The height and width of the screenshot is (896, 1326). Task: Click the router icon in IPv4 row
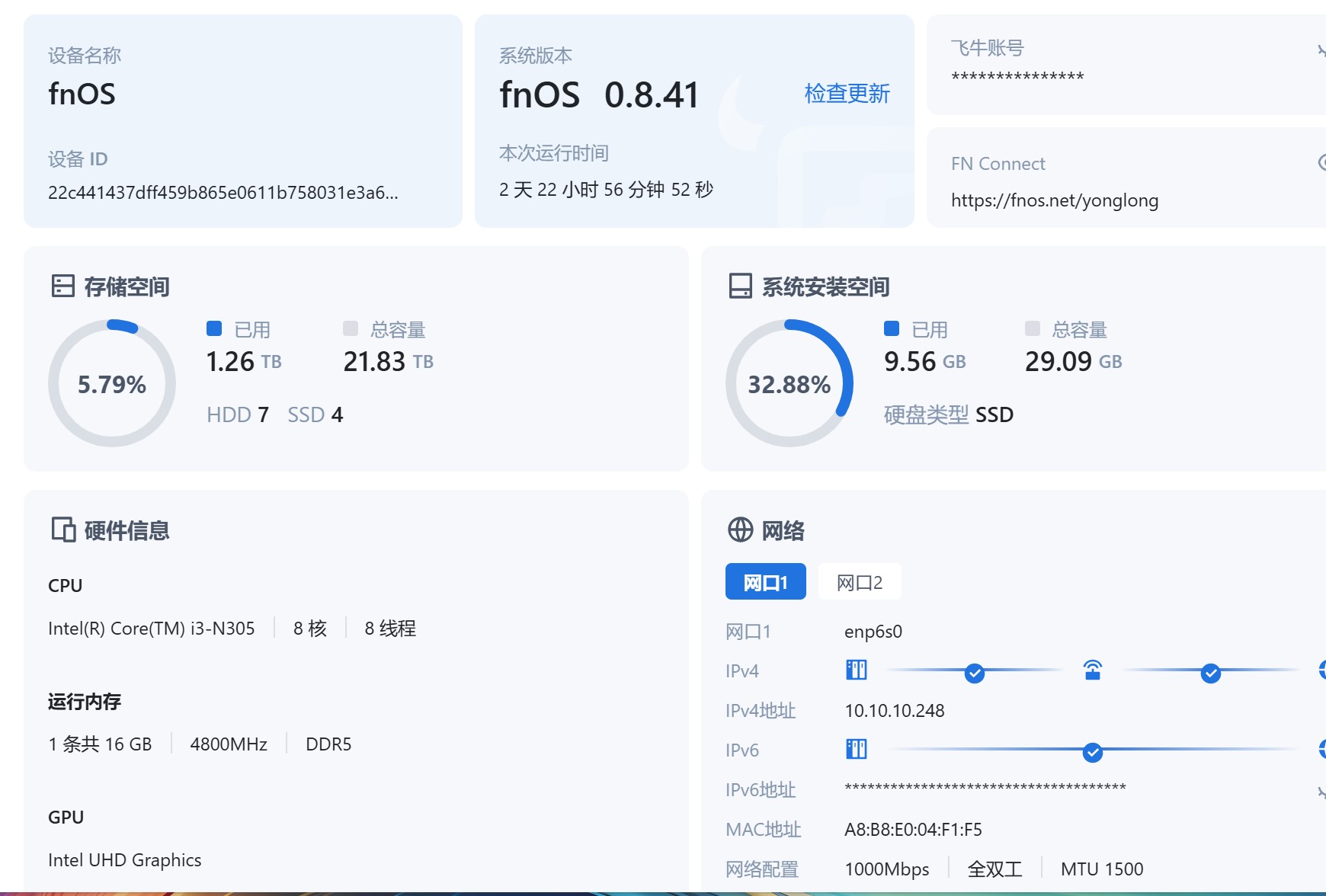point(1093,670)
